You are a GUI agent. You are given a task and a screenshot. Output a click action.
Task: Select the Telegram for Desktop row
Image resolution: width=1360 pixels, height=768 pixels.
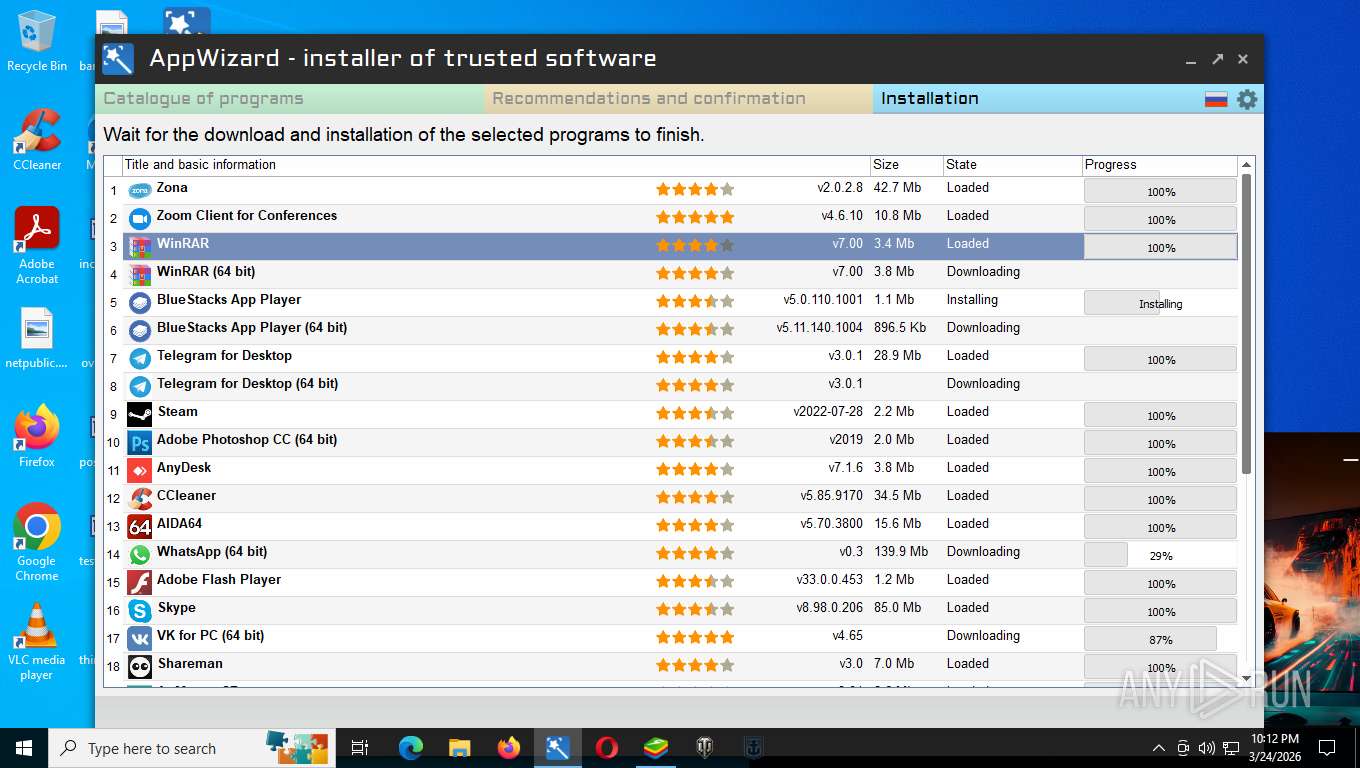pos(679,358)
